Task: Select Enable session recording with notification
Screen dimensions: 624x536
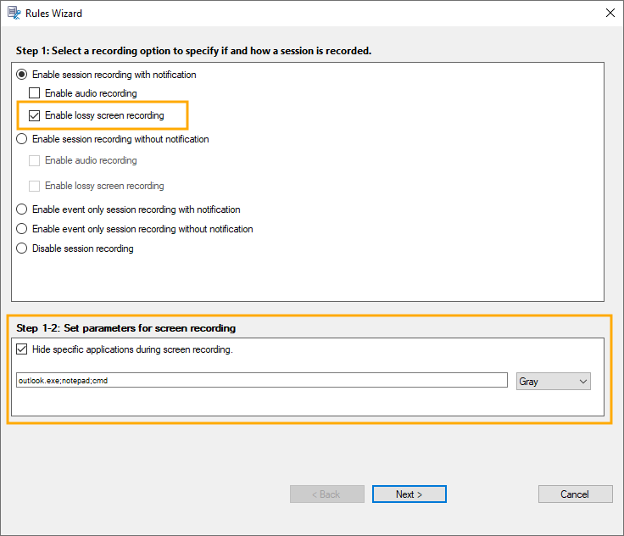Action: (x=23, y=75)
